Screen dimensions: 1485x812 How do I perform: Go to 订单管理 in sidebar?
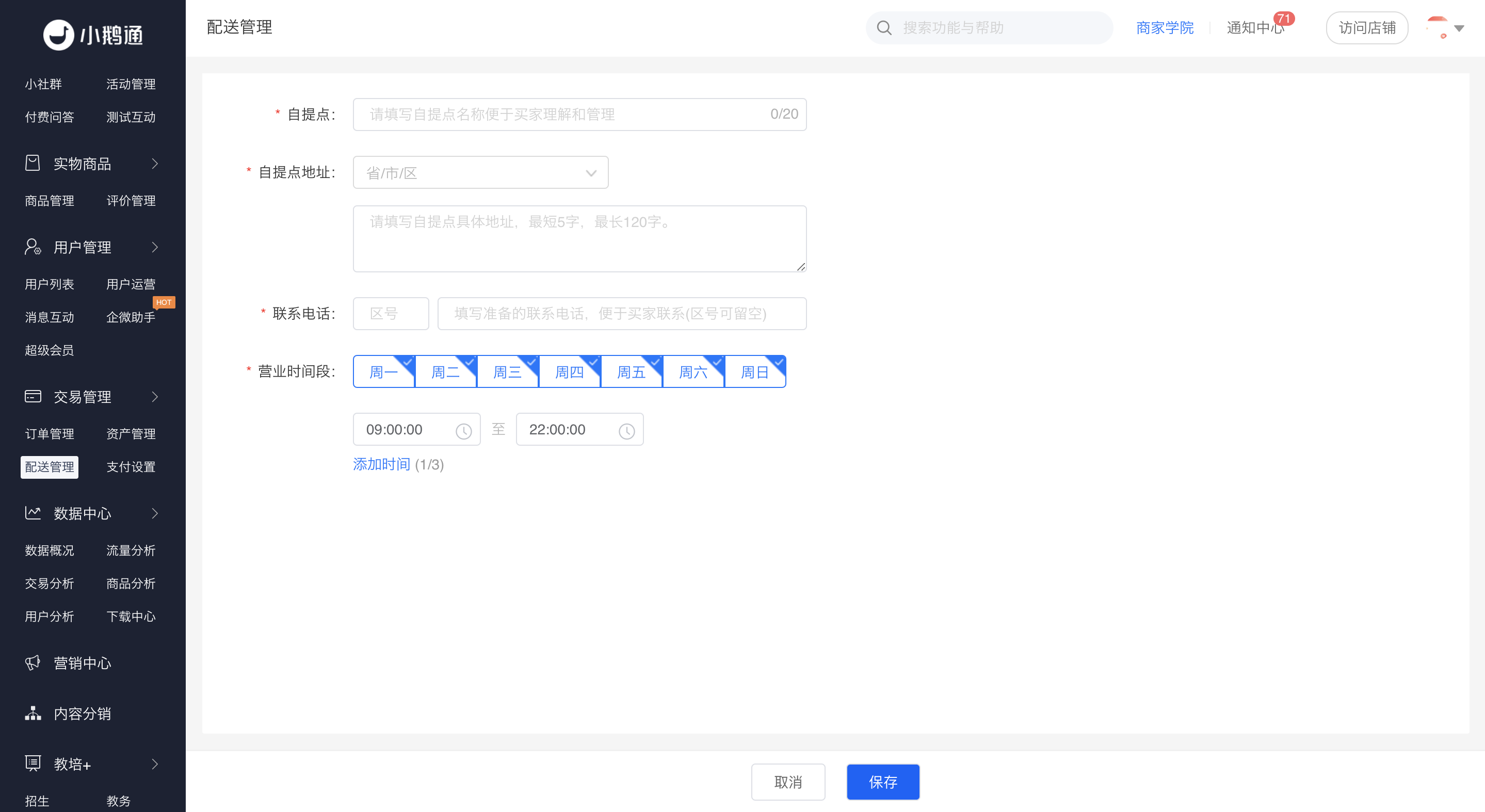(x=50, y=434)
